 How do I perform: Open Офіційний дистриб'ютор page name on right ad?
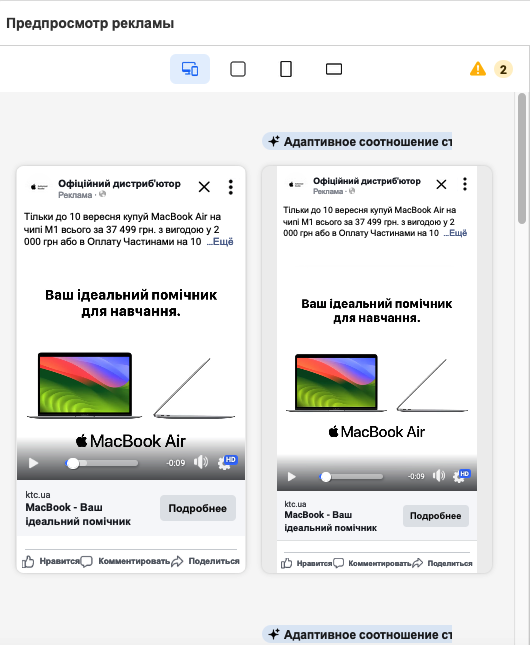coord(367,181)
